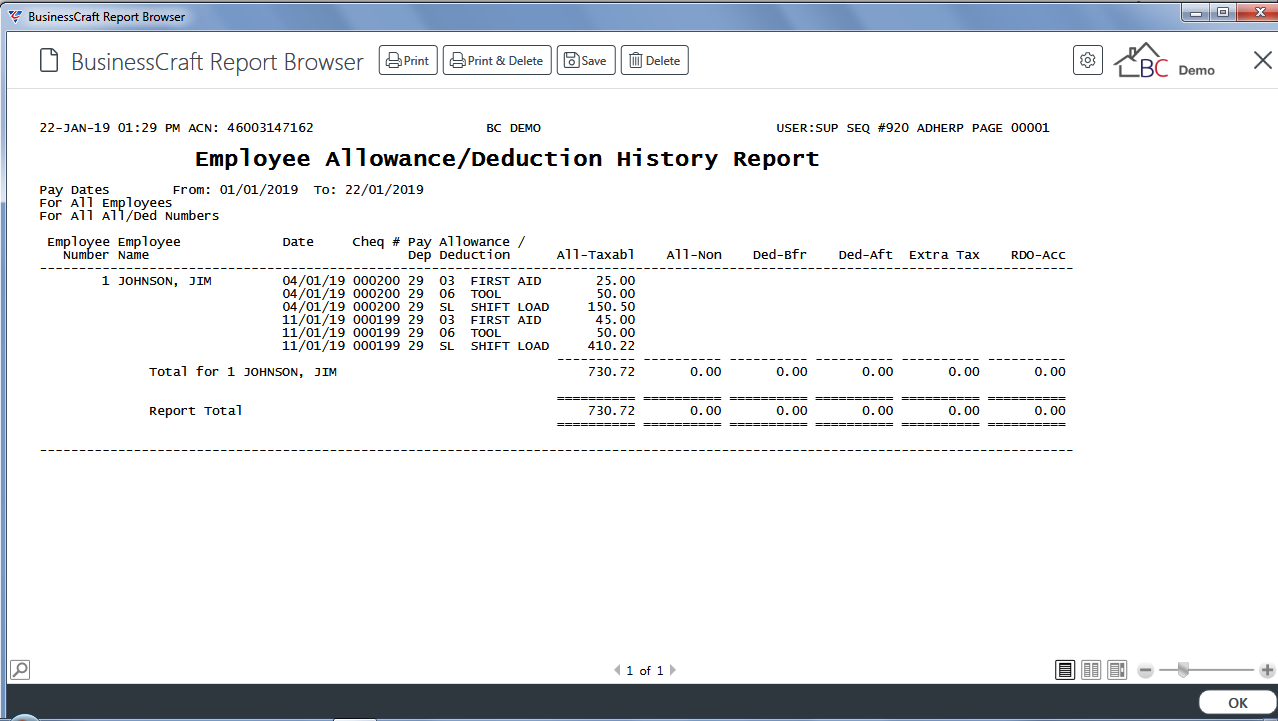Click the Print button
1278x721 pixels.
pos(408,61)
